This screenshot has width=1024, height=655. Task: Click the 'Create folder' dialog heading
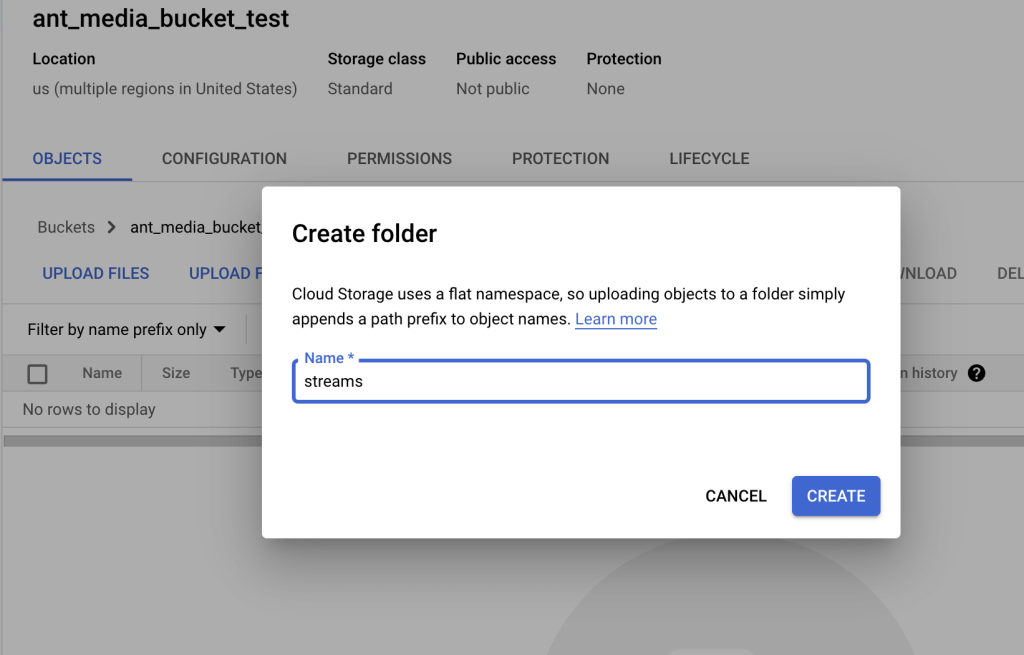pyautogui.click(x=364, y=234)
